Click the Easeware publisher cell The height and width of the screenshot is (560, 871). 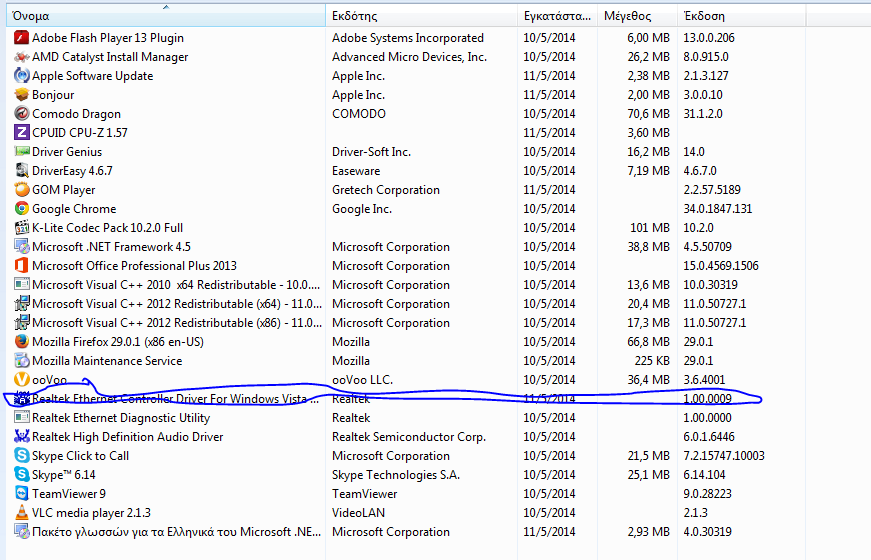click(x=356, y=171)
